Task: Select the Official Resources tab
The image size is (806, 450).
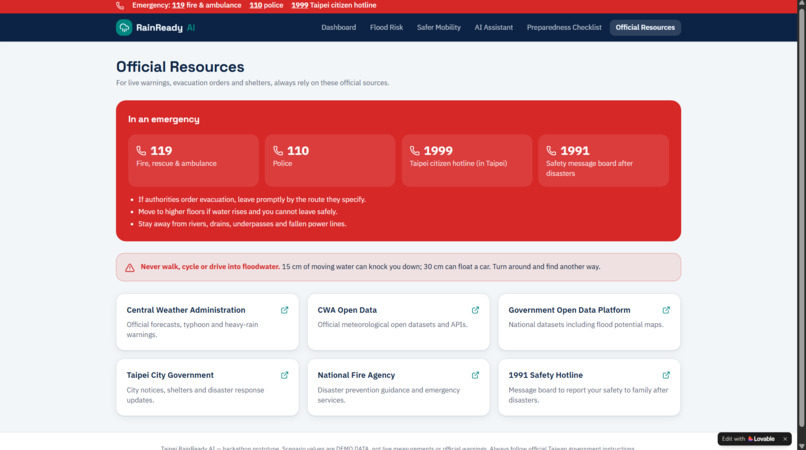Action: (645, 27)
